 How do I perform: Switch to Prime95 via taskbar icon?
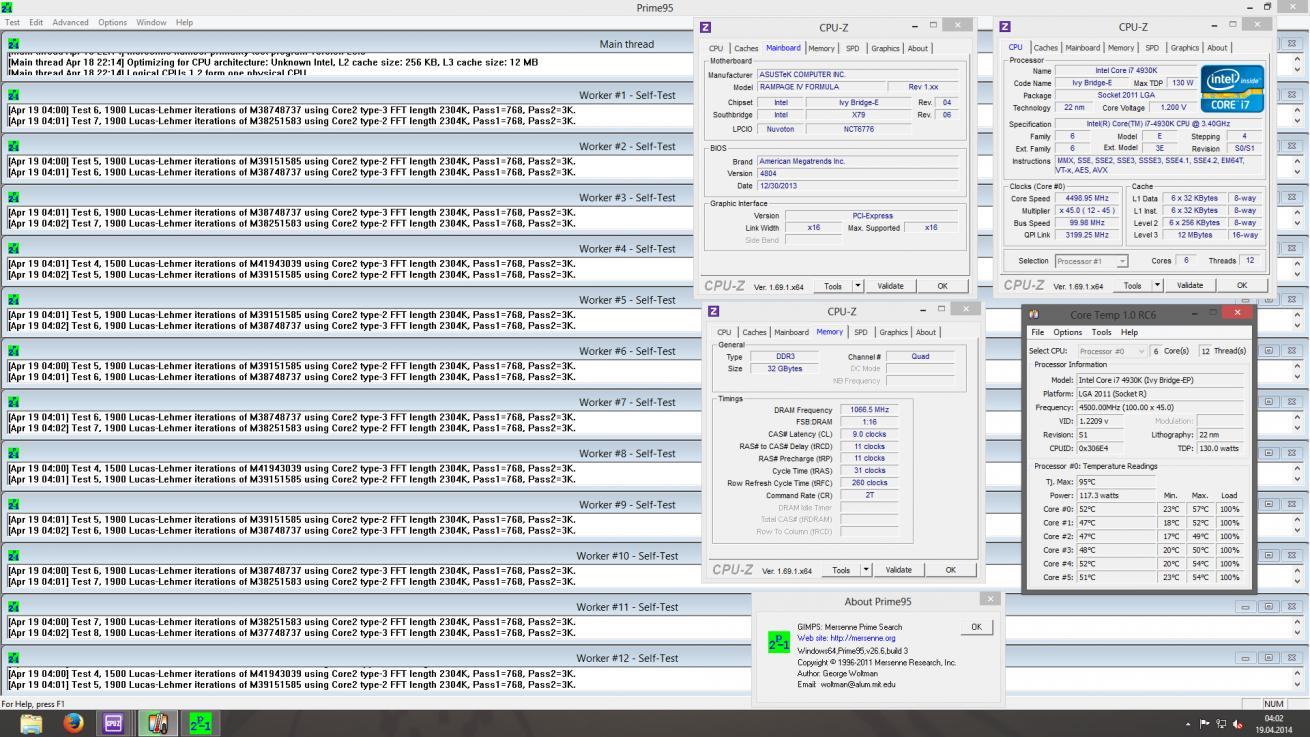(x=200, y=723)
